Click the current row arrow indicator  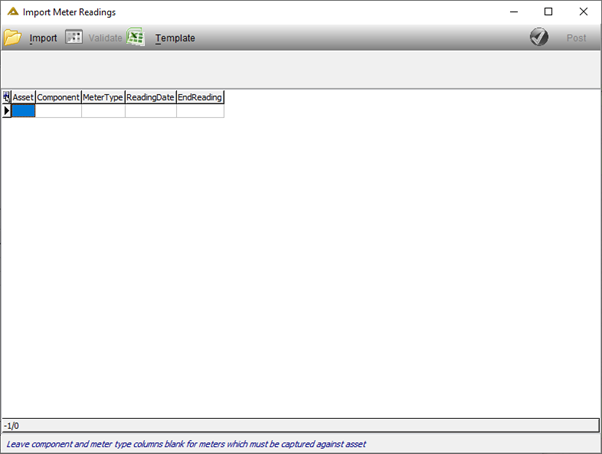click(7, 111)
